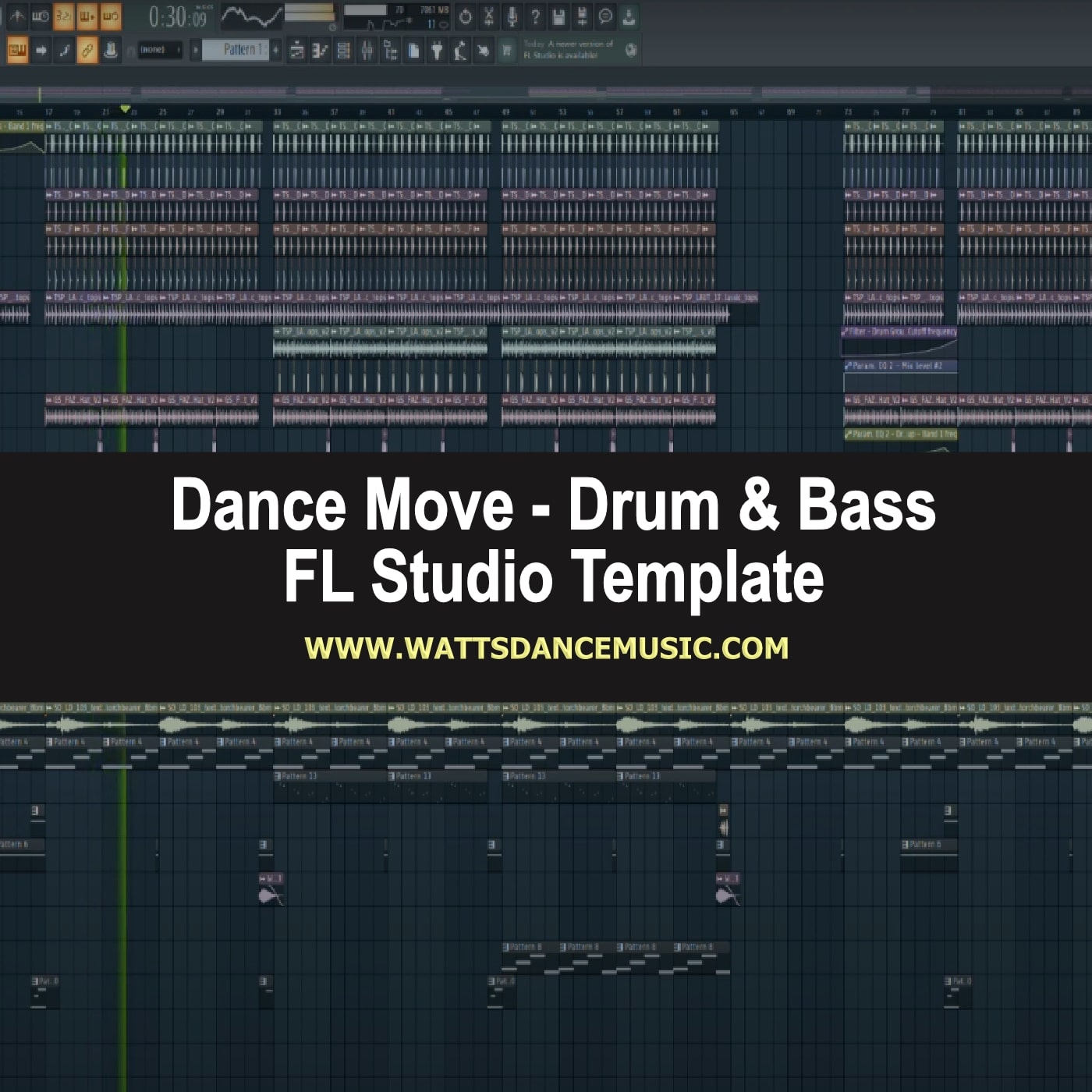This screenshot has width=1092, height=1092.
Task: Toggle playlist auto scrolling arrow
Action: (x=41, y=51)
